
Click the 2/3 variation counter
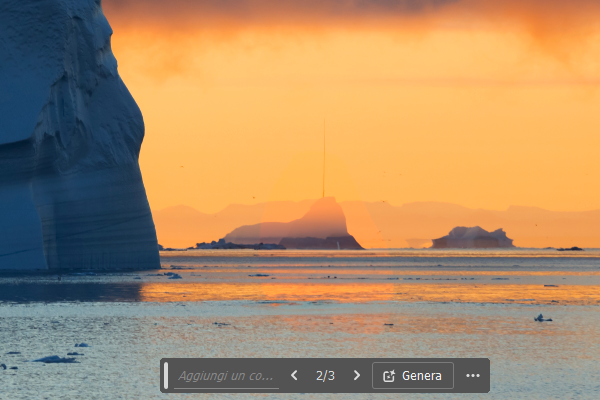325,376
